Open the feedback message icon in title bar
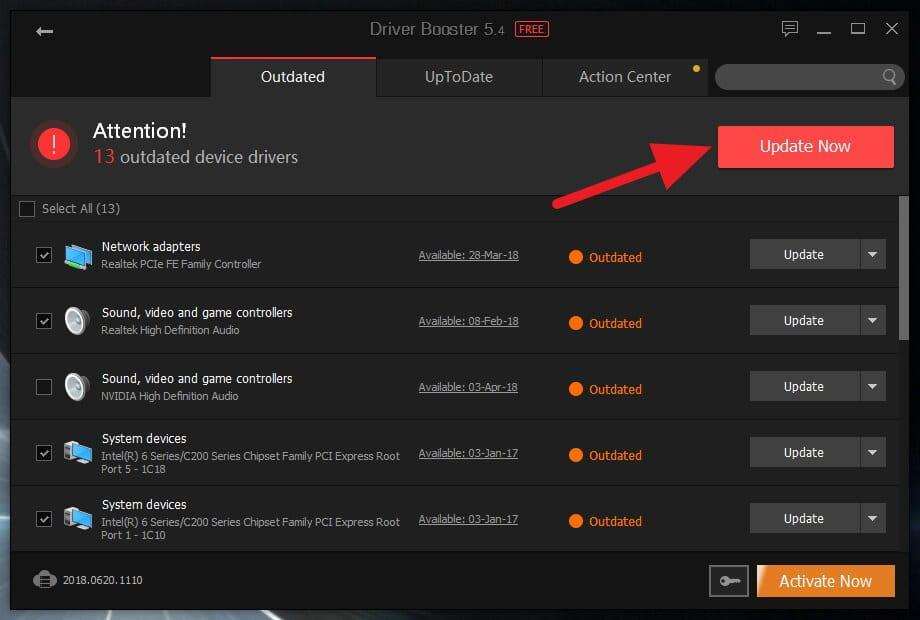The height and width of the screenshot is (620, 920). point(790,30)
